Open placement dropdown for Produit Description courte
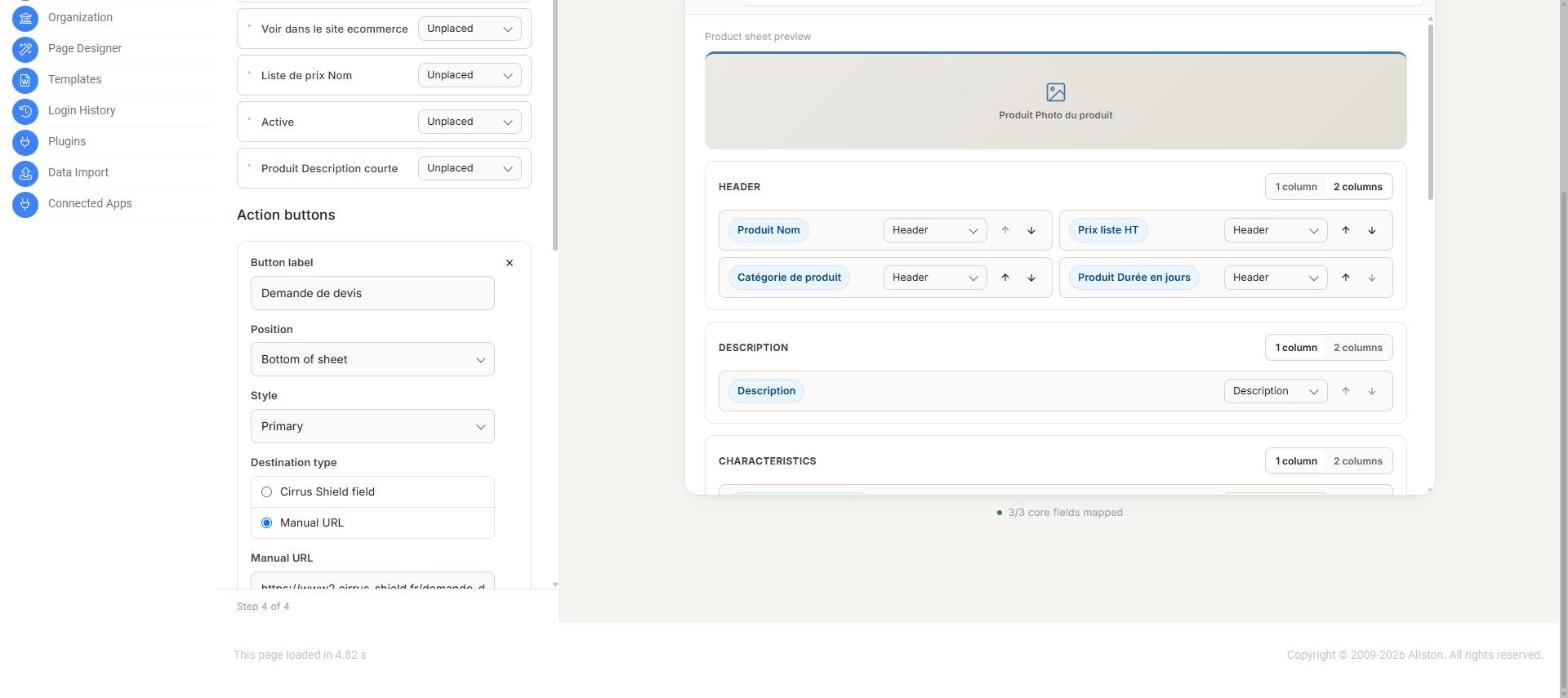1568x698 pixels. click(470, 168)
